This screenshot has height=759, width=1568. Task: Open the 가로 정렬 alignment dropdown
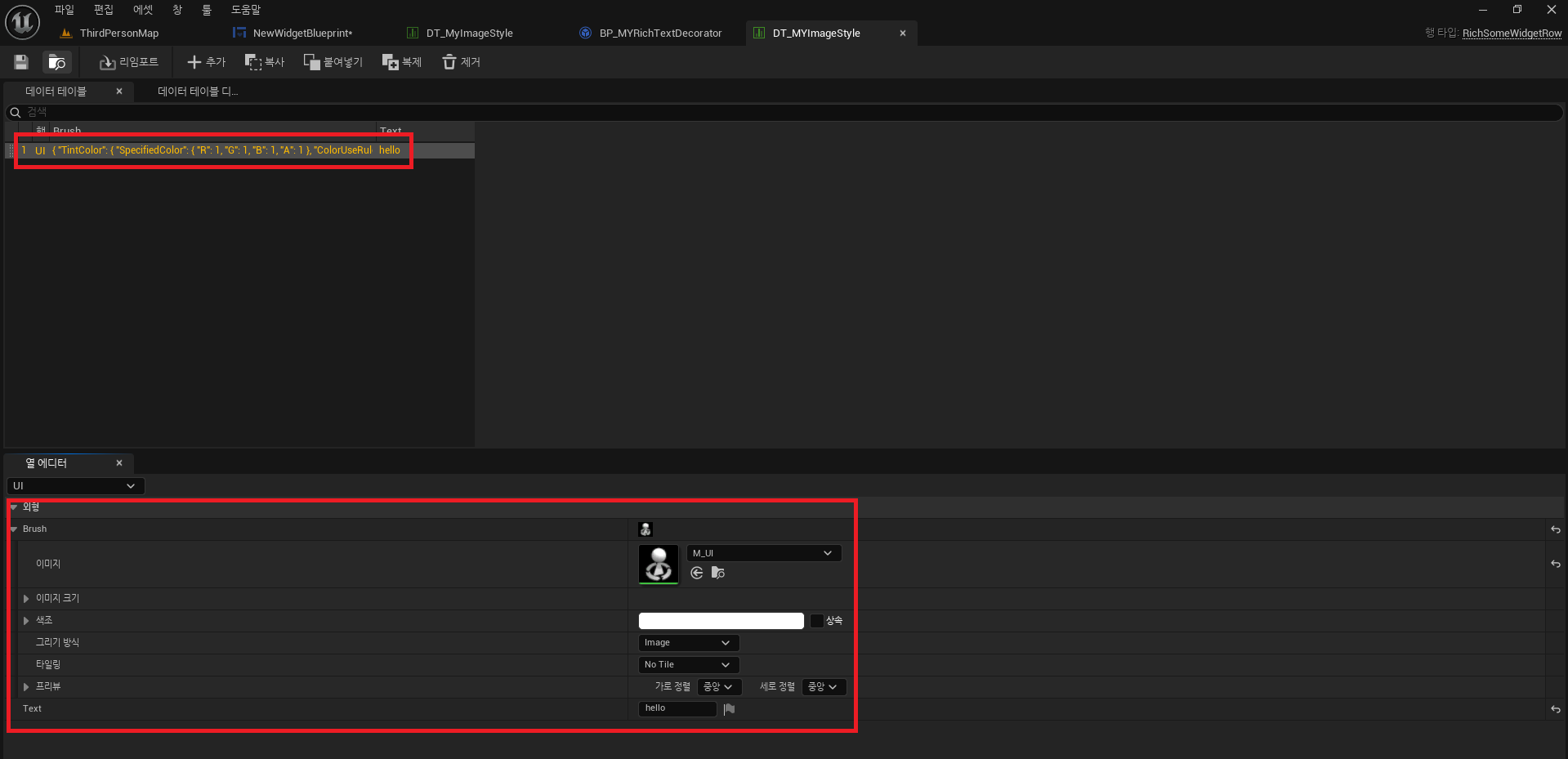tap(720, 687)
